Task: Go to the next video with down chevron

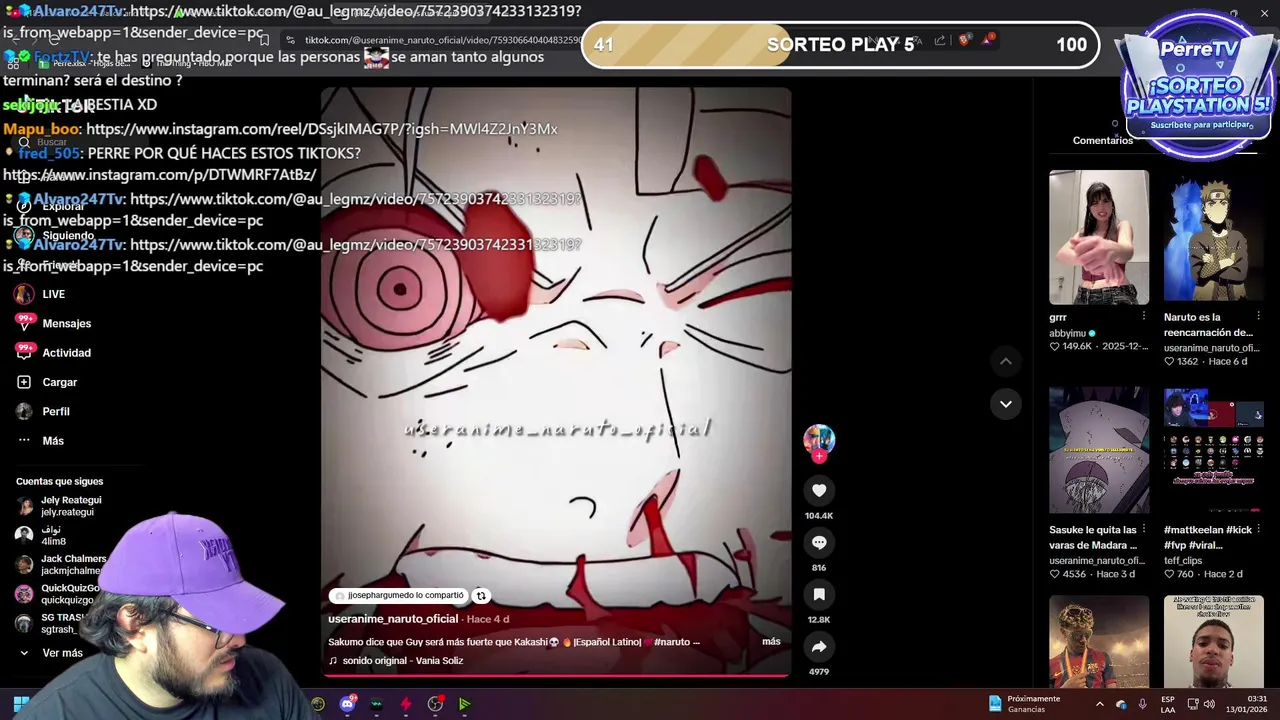Action: [x=1006, y=404]
